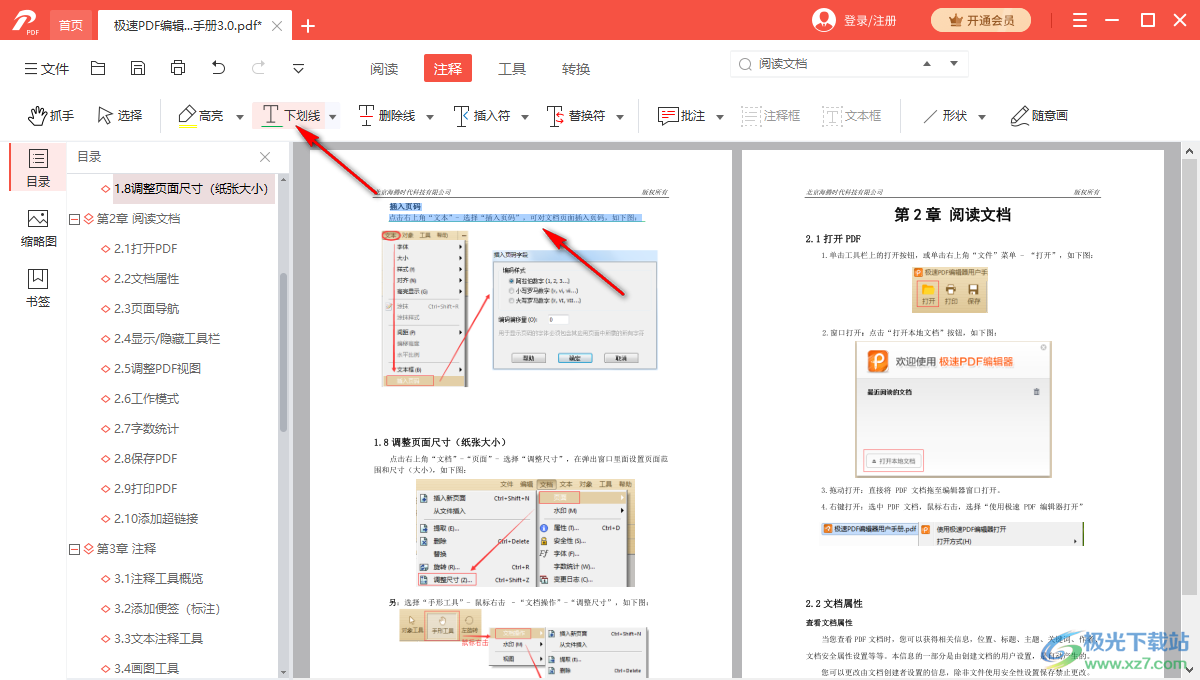
Task: Click the user avatar login icon
Action: click(x=824, y=20)
